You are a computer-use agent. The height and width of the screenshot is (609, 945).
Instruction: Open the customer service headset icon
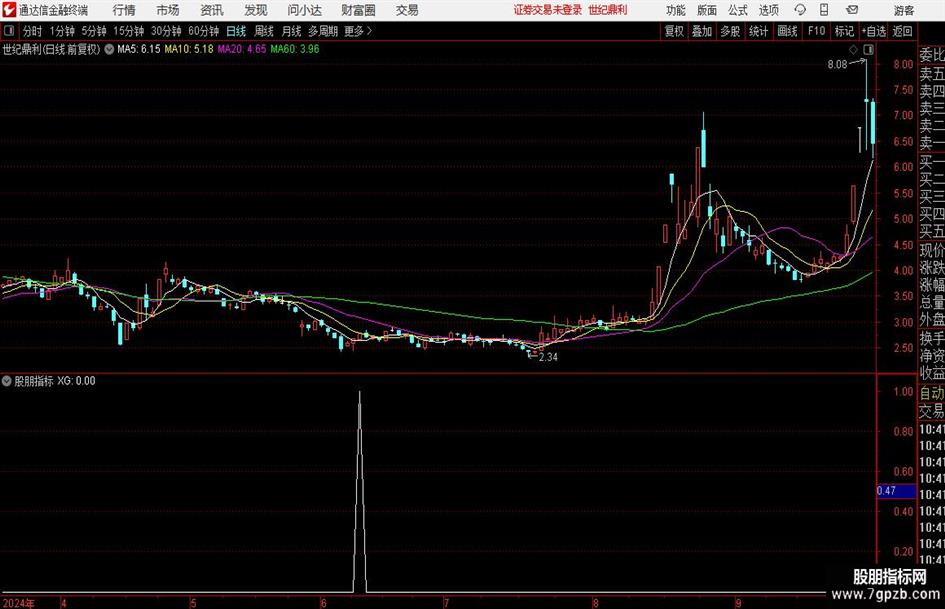coord(800,10)
